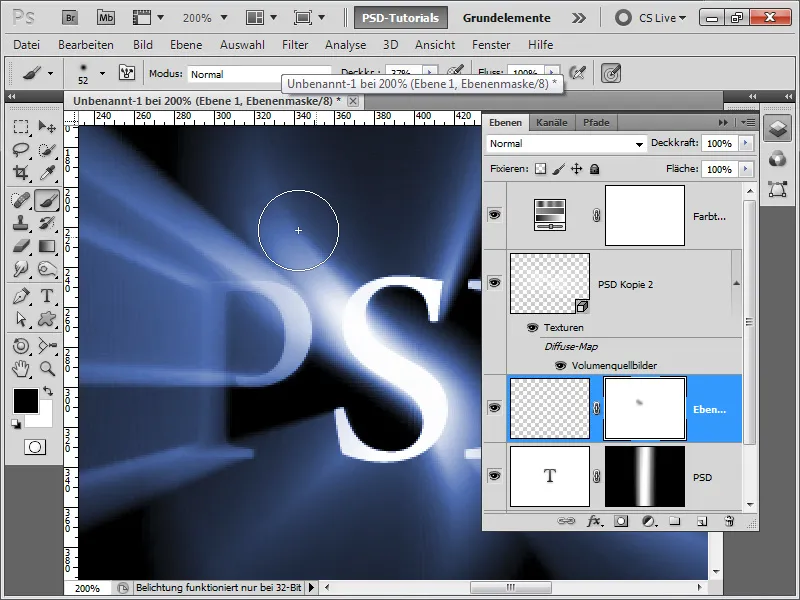This screenshot has width=800, height=600.
Task: Select the Rectangular Marquee tool
Action: tap(20, 127)
